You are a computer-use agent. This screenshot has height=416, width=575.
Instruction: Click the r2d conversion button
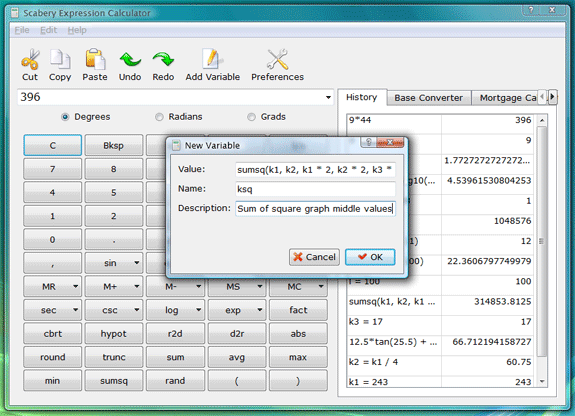(175, 334)
